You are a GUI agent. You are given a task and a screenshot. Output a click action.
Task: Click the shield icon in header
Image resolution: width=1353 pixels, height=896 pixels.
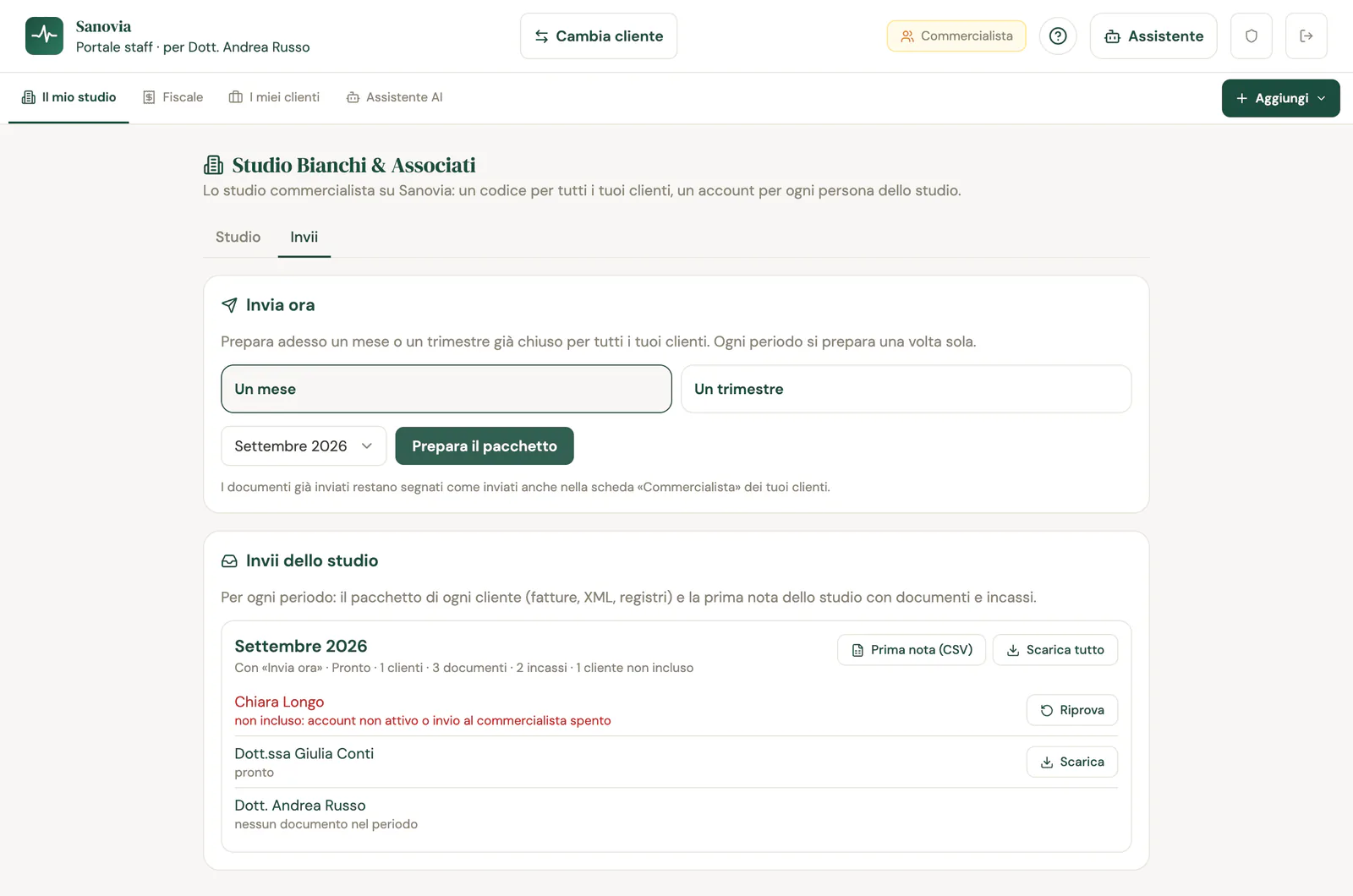[x=1252, y=36]
